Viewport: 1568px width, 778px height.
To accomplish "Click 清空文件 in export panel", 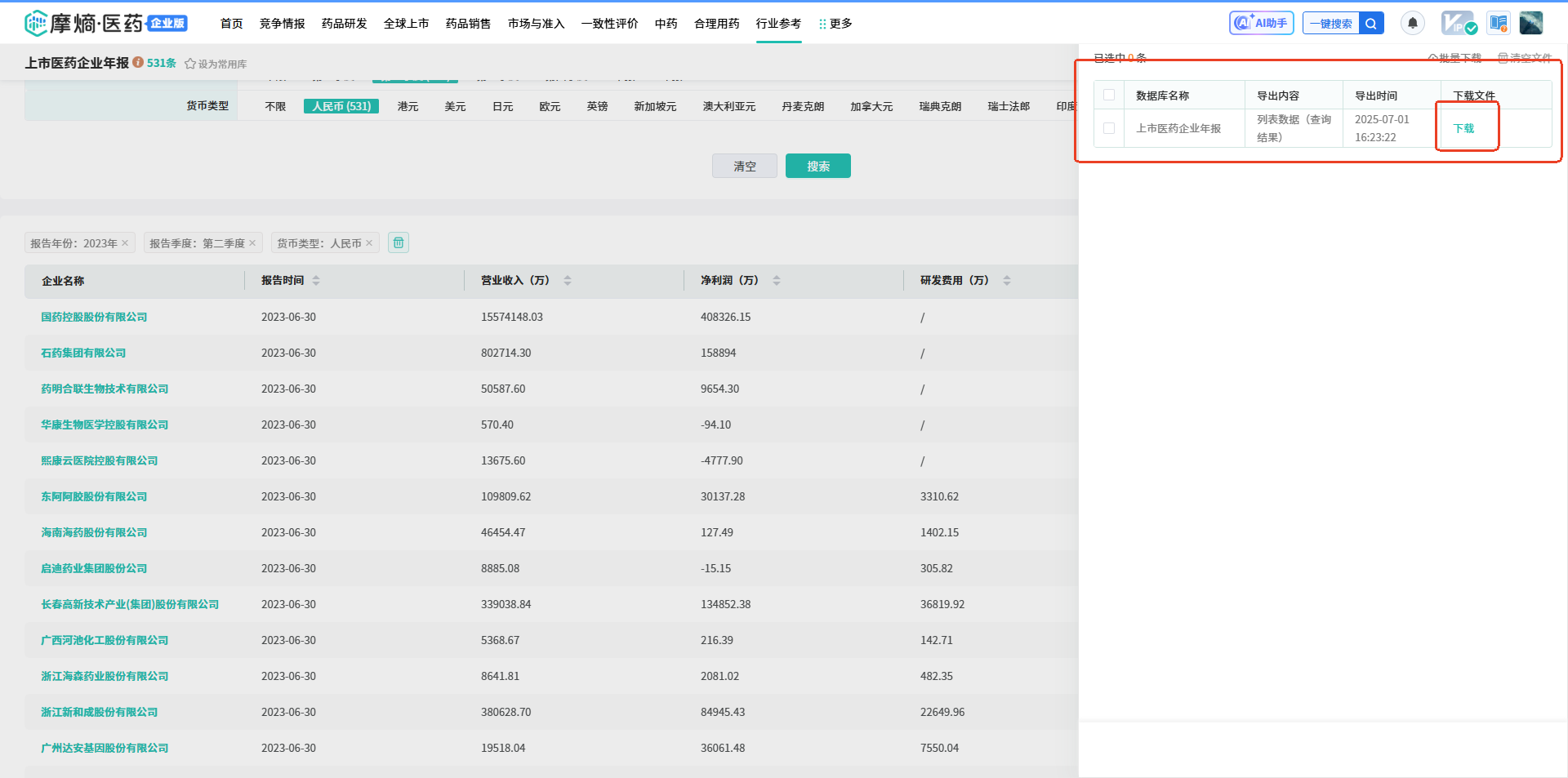I will (1525, 58).
